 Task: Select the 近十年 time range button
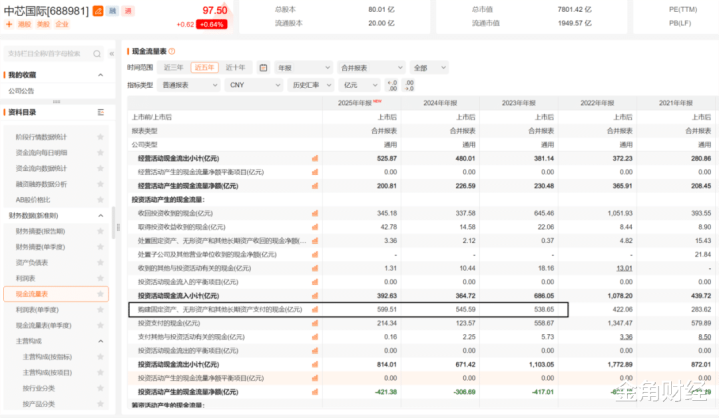pyautogui.click(x=234, y=68)
